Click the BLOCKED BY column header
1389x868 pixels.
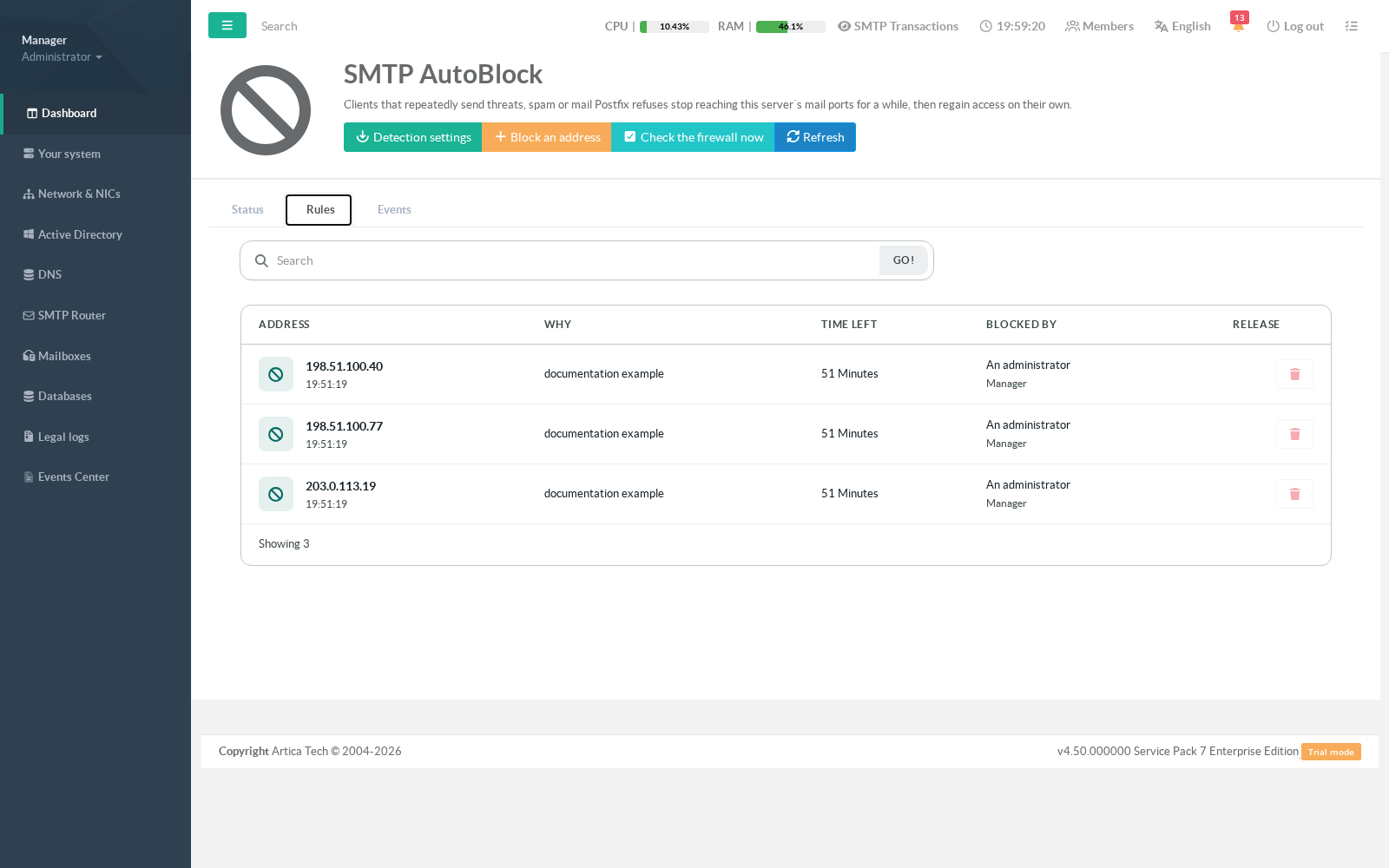1021,325
